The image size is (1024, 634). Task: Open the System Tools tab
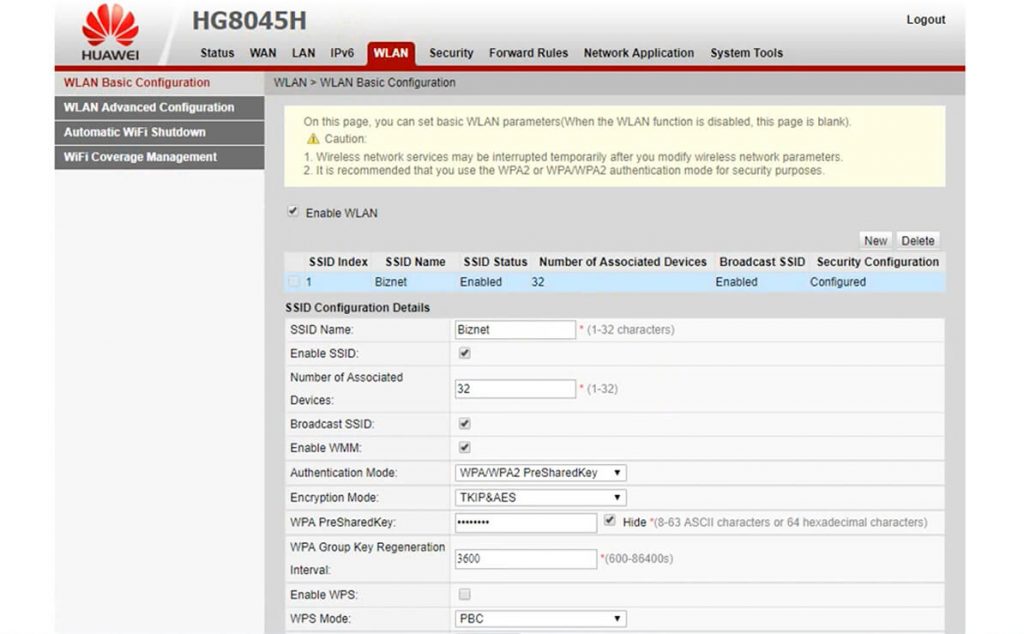pos(746,53)
